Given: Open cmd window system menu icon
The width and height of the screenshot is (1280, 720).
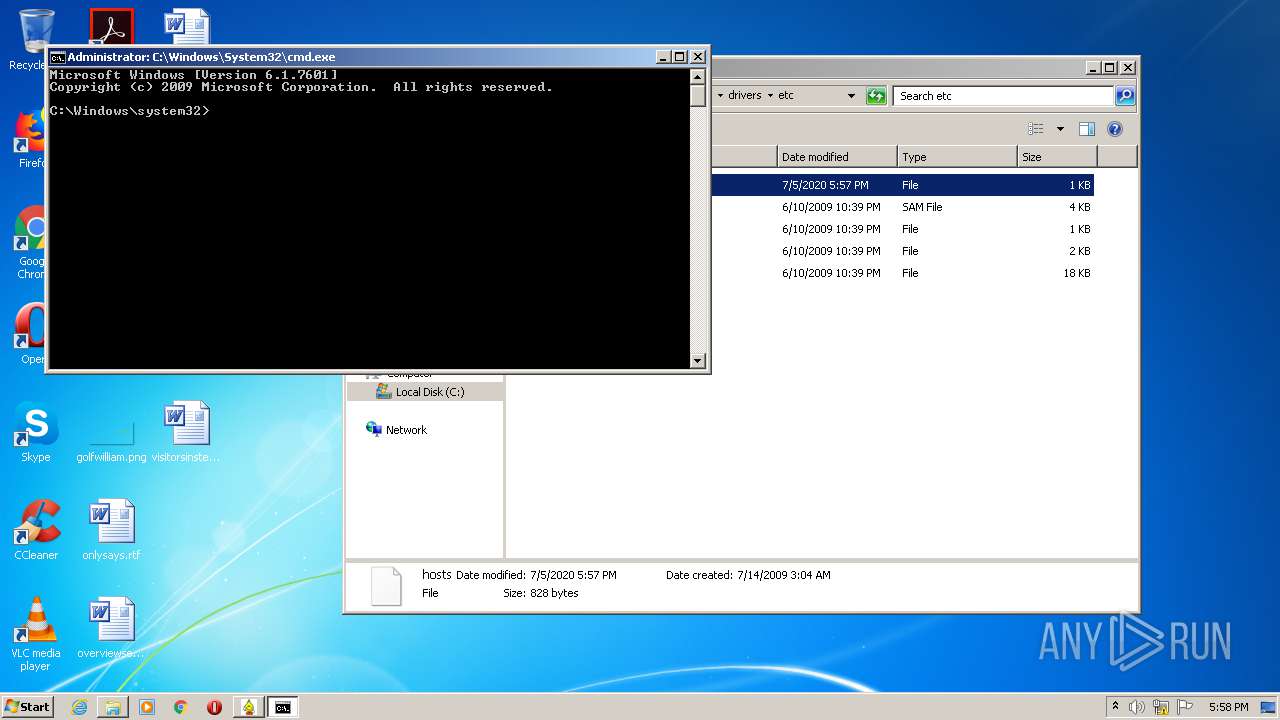Looking at the screenshot, I should click(x=58, y=57).
